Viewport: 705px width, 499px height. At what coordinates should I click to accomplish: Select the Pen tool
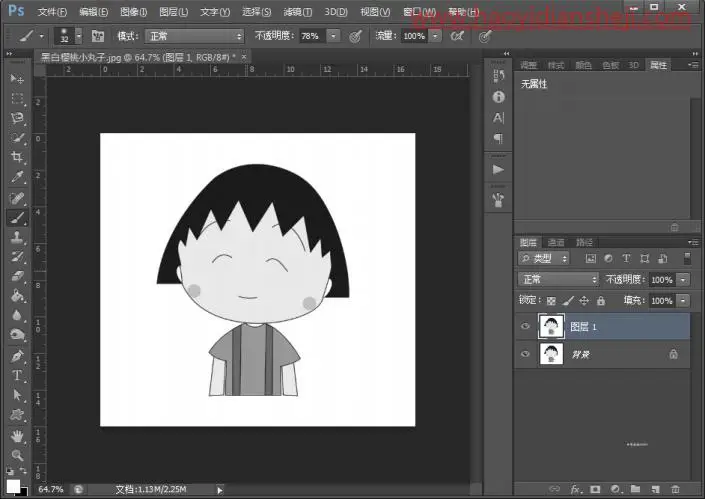17,356
